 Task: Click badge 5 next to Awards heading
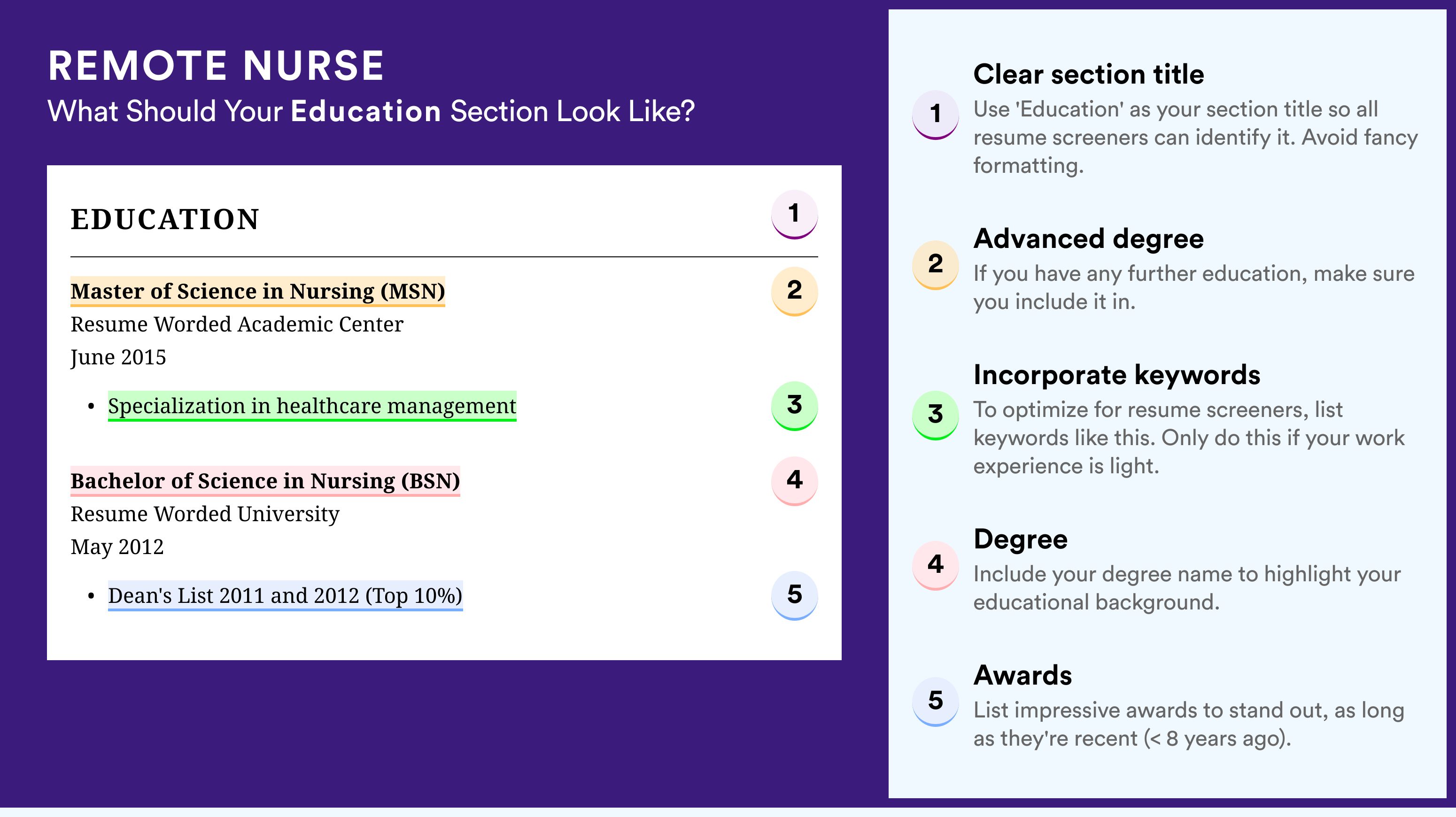coord(936,702)
